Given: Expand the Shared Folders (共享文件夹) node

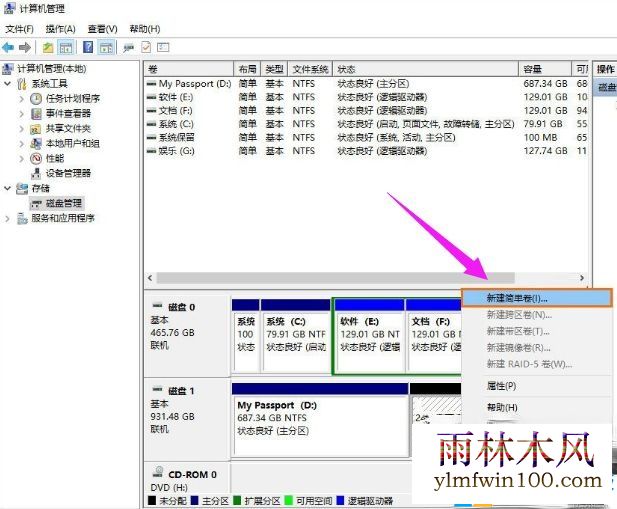Looking at the screenshot, I should [22, 129].
